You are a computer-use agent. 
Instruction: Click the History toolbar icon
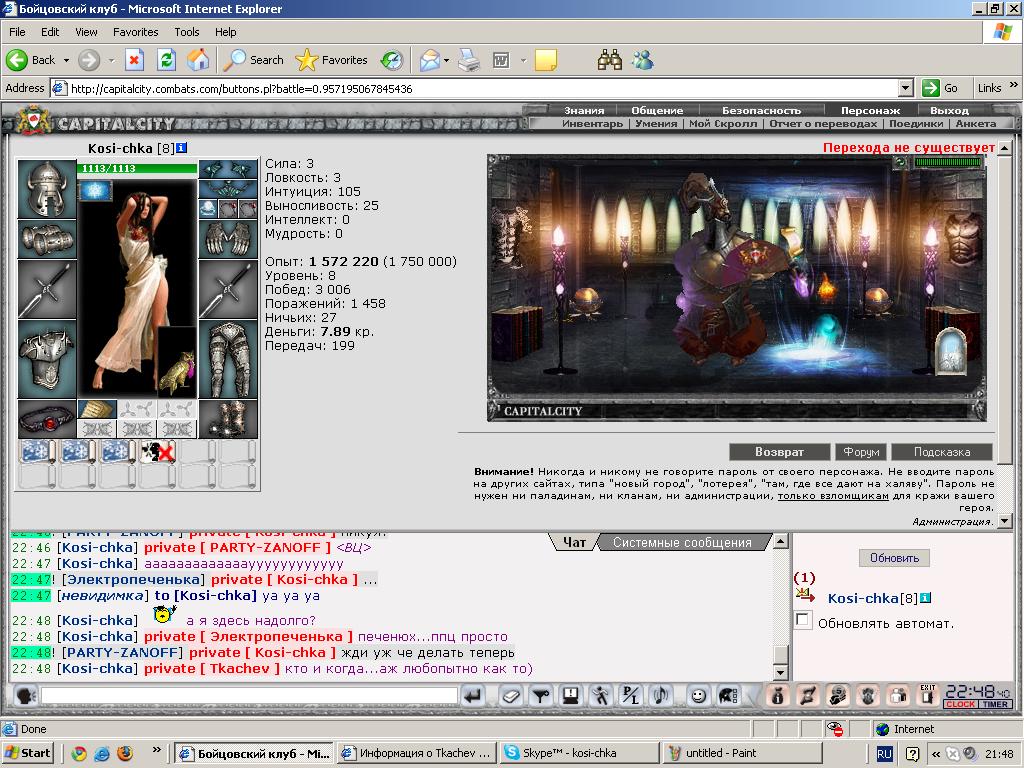tap(392, 60)
